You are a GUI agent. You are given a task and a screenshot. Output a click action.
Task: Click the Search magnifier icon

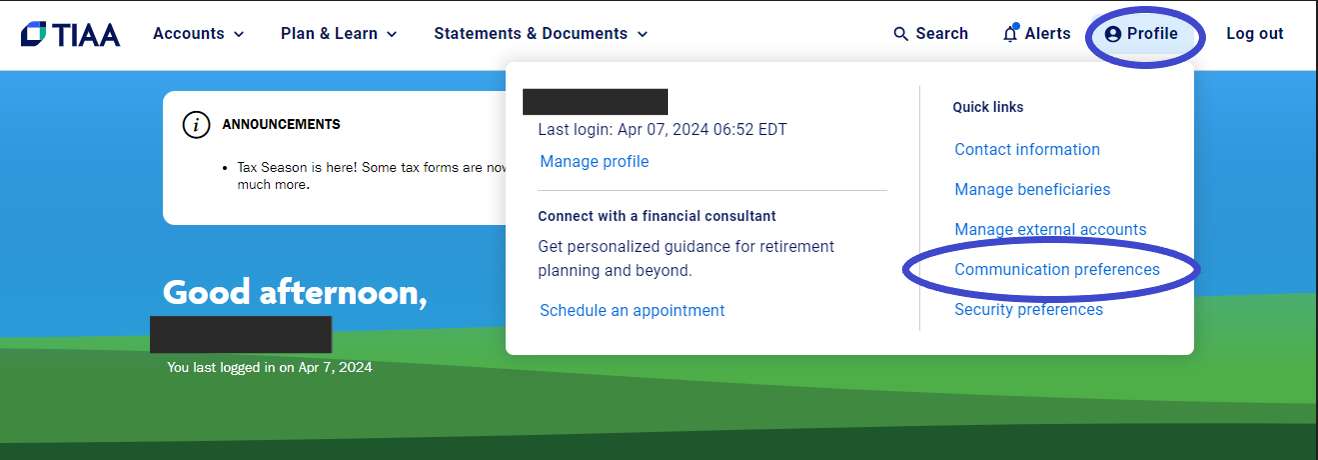tap(901, 34)
